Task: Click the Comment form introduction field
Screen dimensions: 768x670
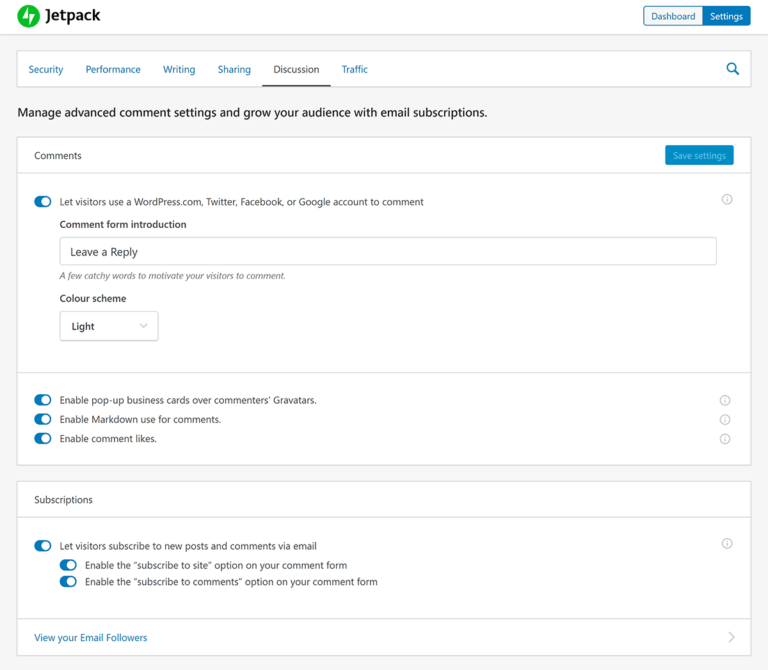Action: (388, 252)
